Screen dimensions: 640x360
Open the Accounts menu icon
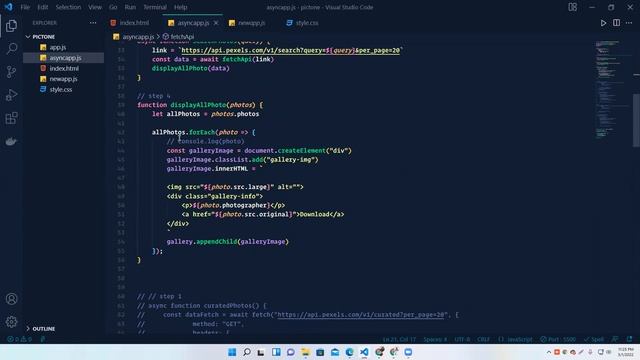(x=11, y=299)
